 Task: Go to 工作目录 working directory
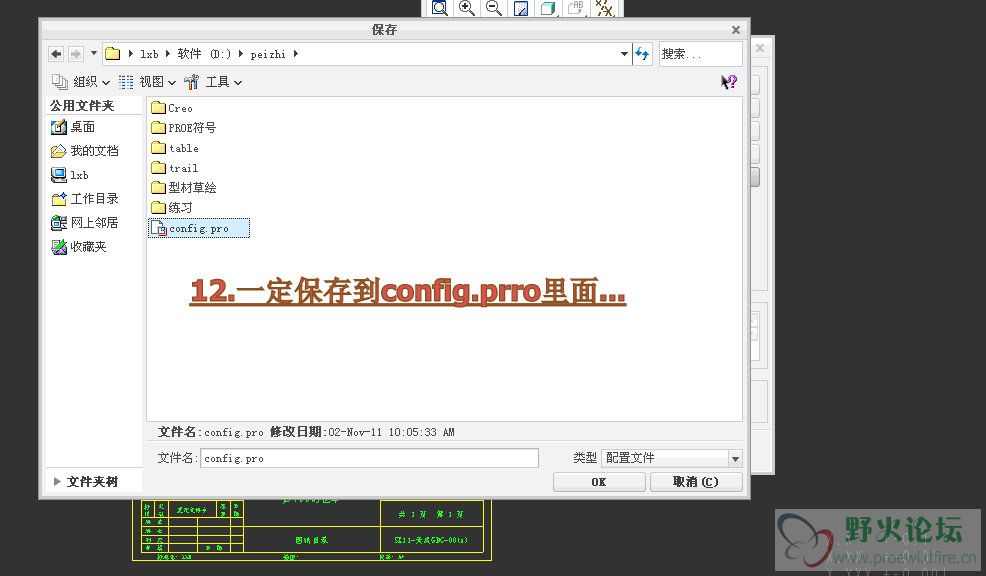[84, 199]
